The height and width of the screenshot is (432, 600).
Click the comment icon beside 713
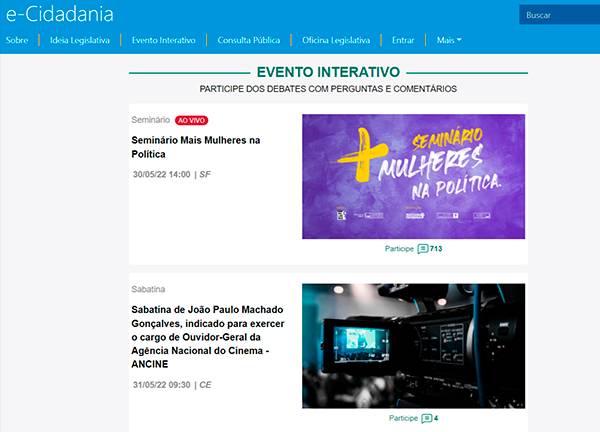(422, 248)
